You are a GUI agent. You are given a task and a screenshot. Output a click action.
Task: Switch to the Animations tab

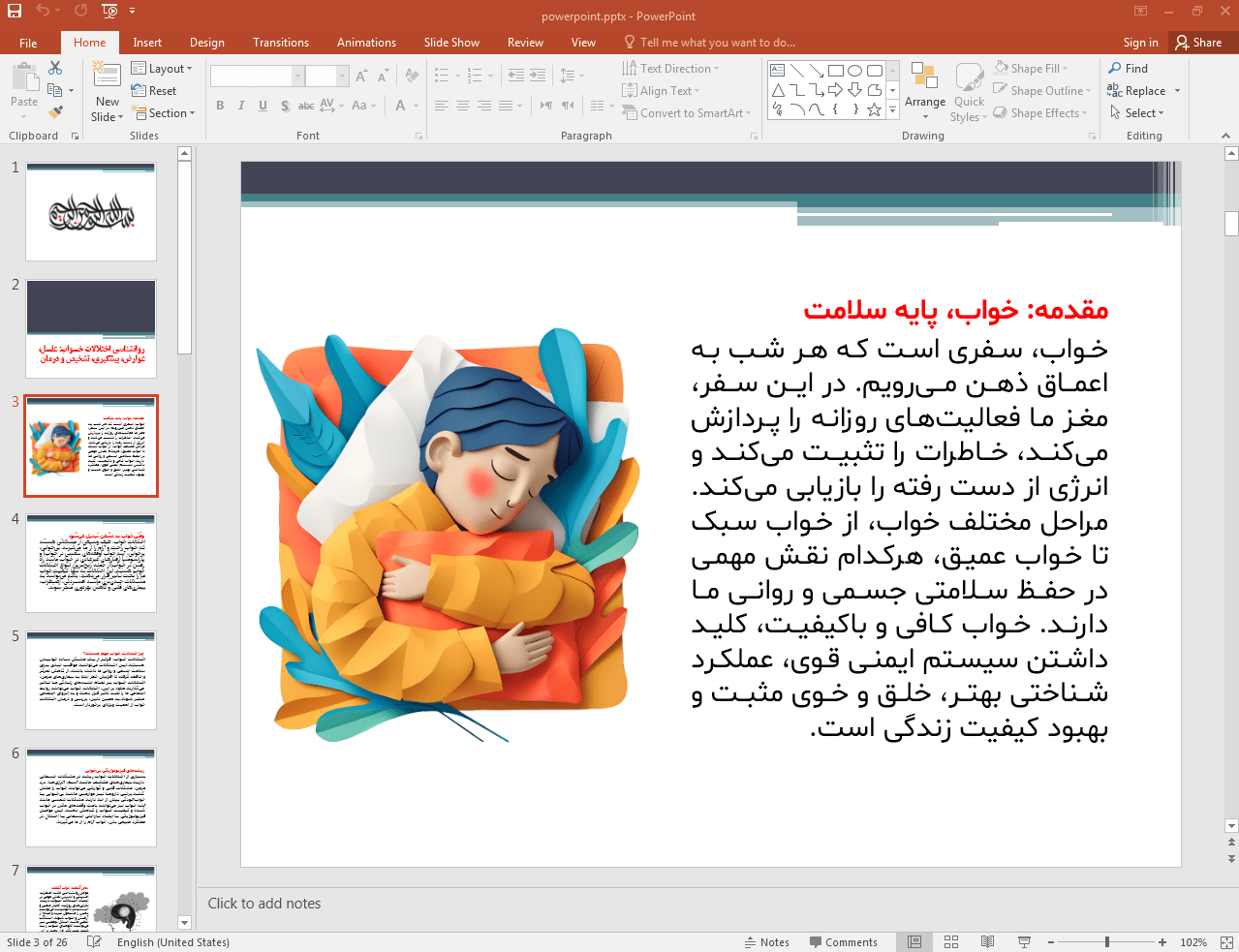[x=366, y=43]
